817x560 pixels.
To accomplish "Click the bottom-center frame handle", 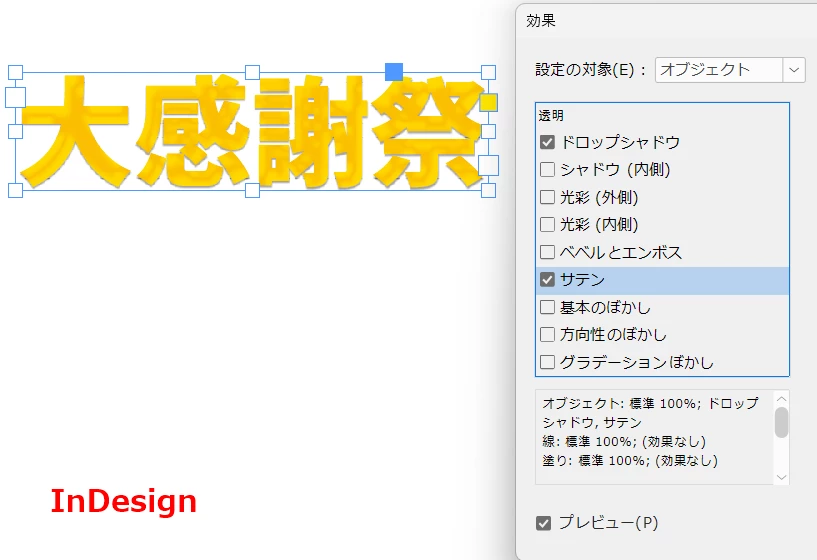I will coord(252,190).
